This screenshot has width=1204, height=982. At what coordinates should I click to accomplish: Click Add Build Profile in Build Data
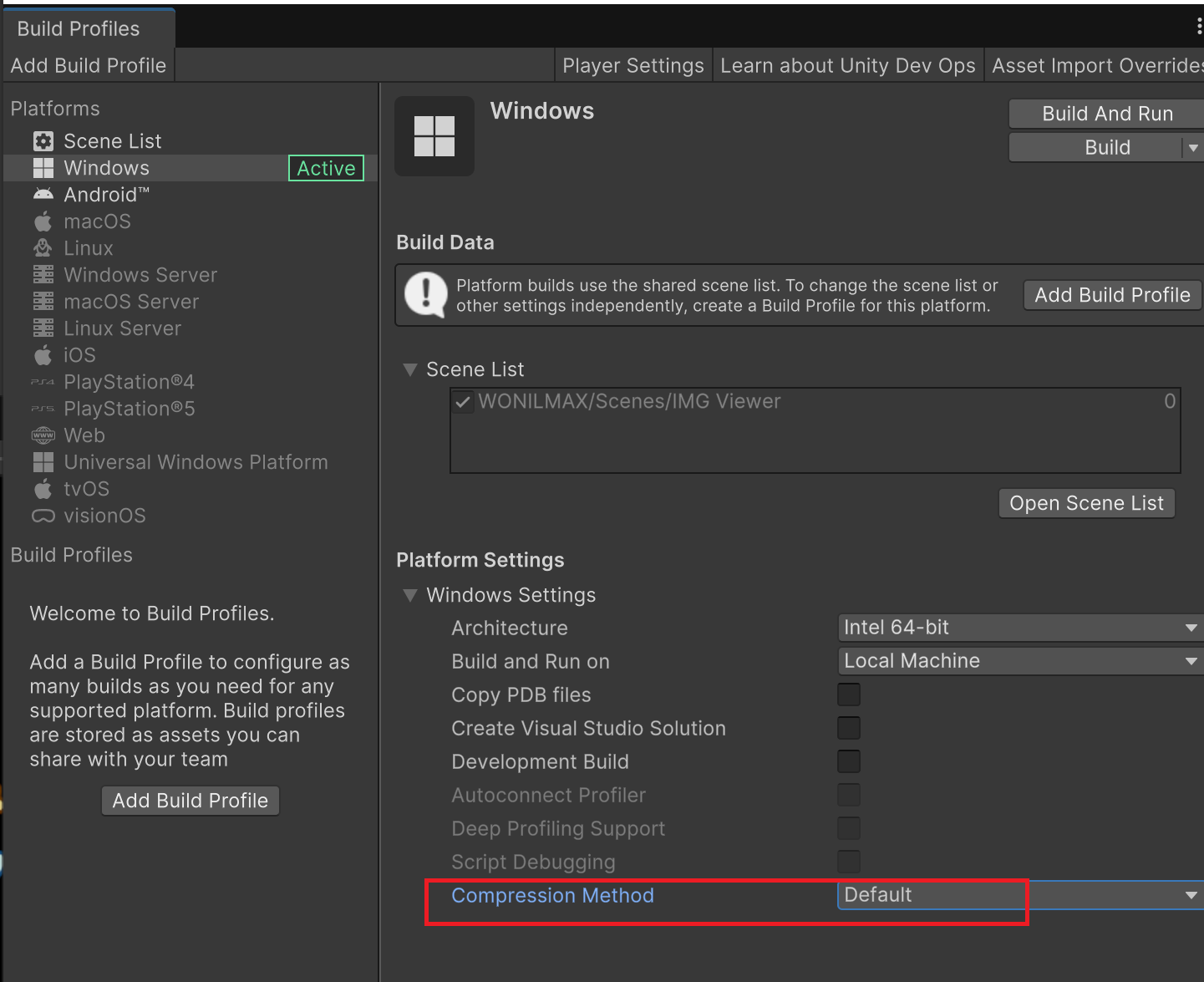point(1112,295)
